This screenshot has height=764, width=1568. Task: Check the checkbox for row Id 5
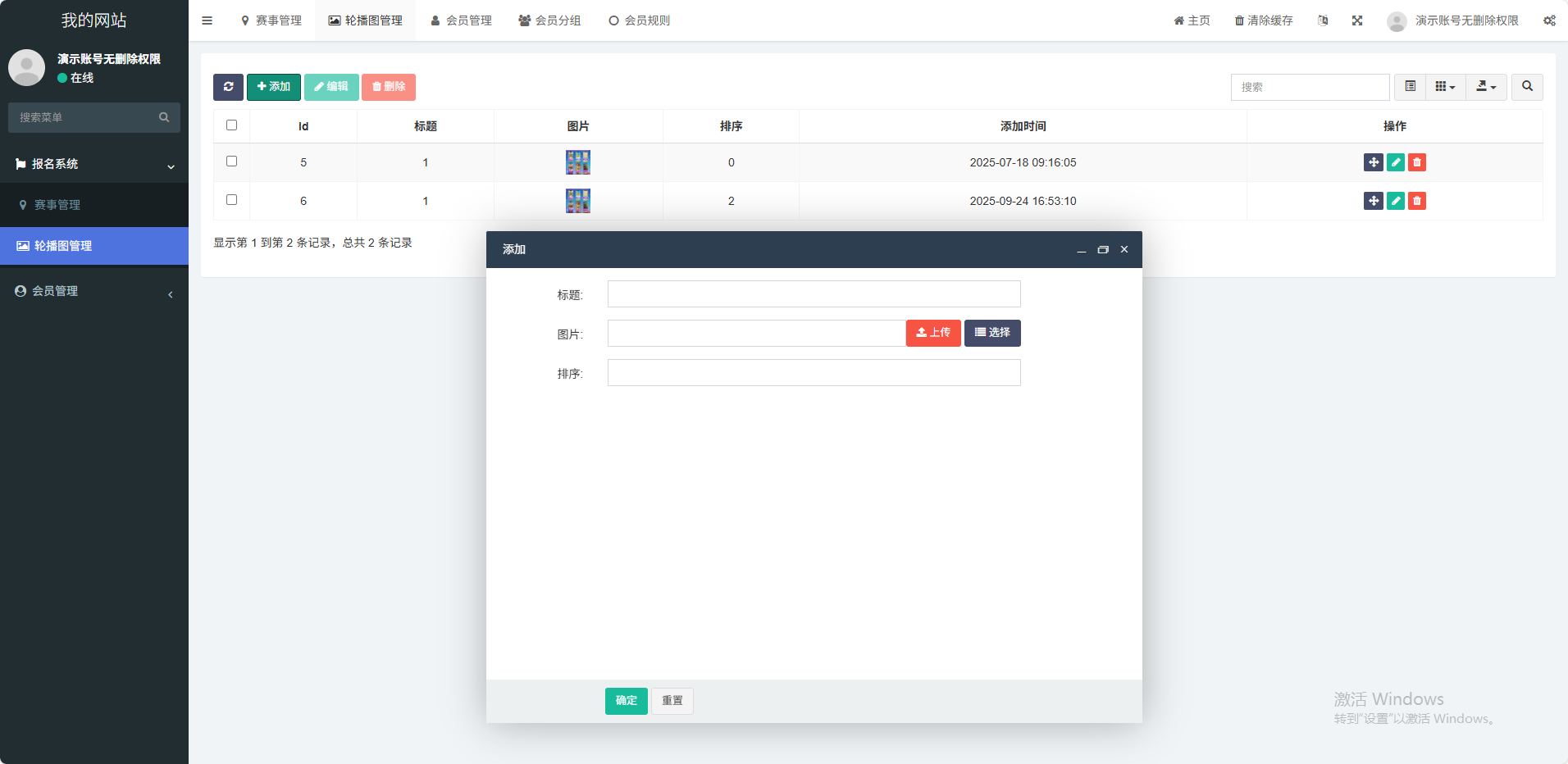[231, 161]
